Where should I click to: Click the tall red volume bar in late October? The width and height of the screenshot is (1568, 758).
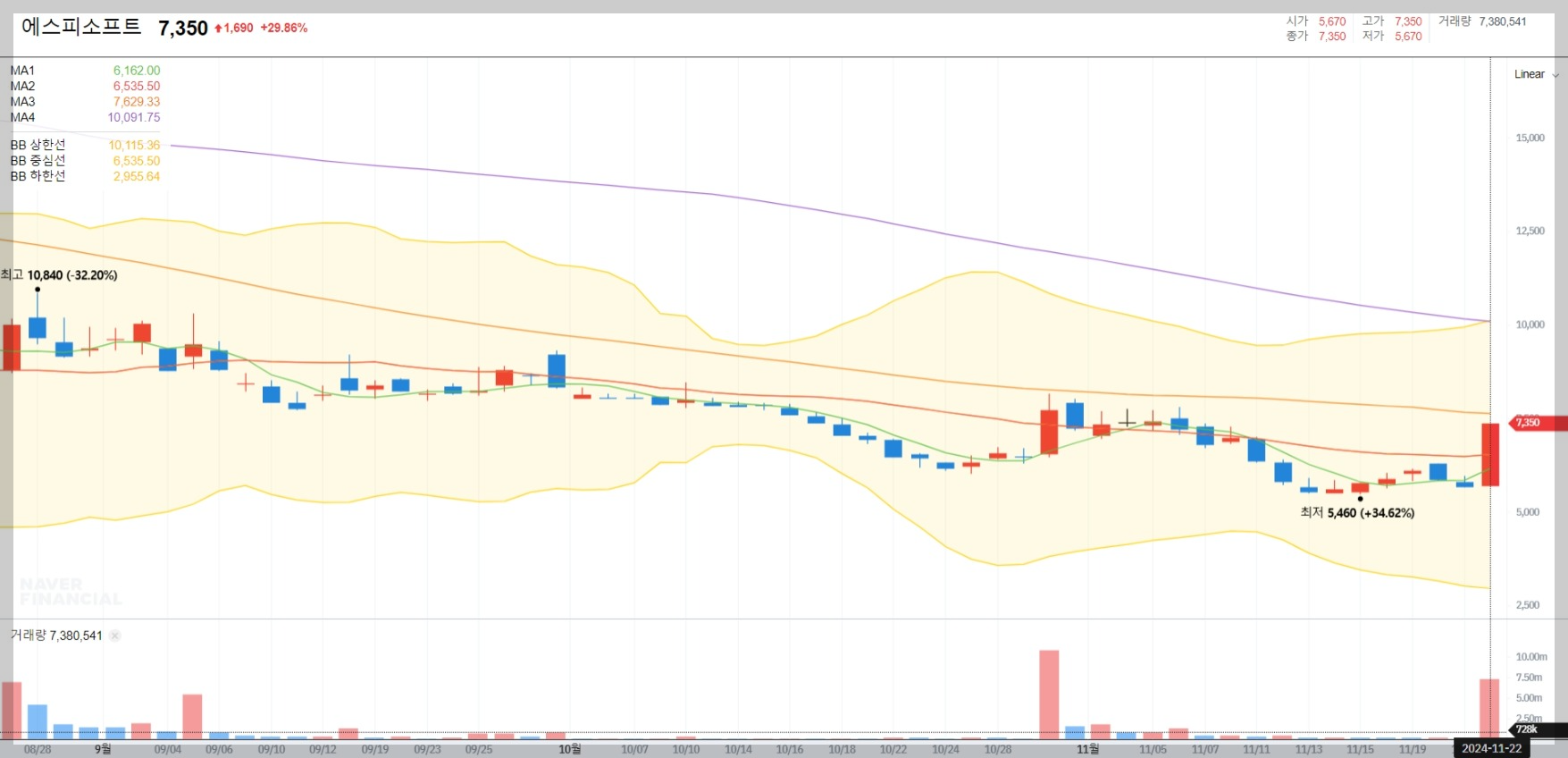pyautogui.click(x=1049, y=695)
